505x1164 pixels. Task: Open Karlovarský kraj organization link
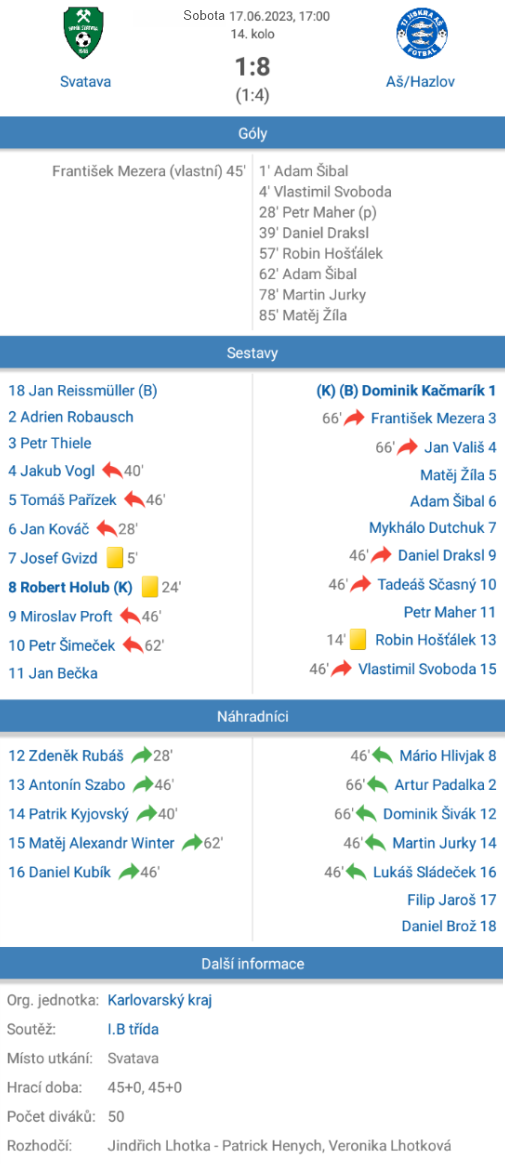pos(160,1001)
